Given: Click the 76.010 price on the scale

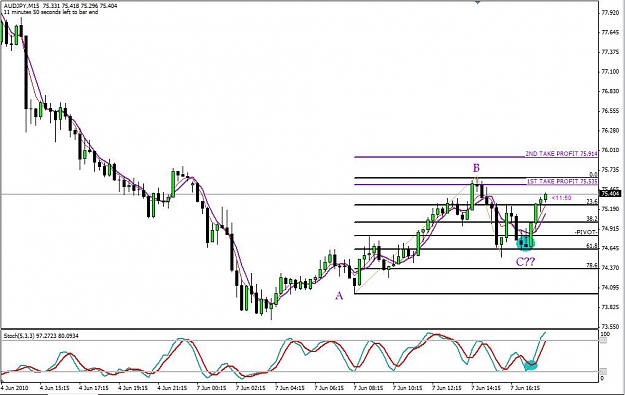Looking at the screenshot, I should coord(610,150).
